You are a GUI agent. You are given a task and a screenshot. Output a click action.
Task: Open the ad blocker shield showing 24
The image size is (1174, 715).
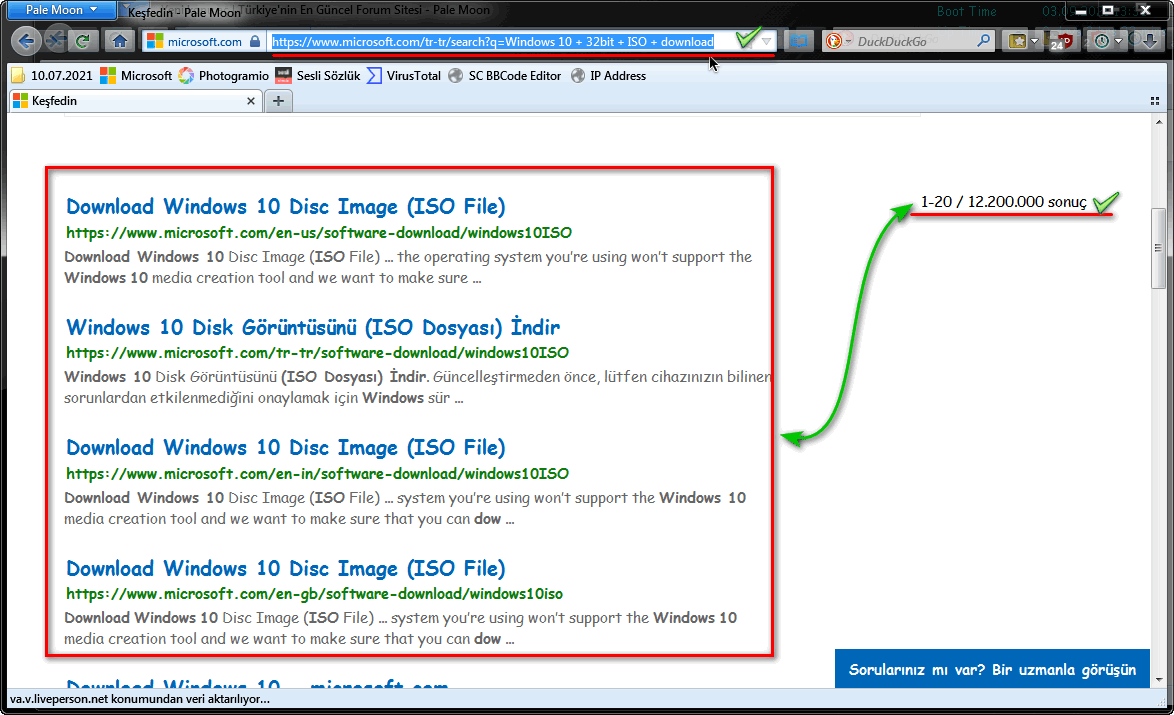[1061, 42]
